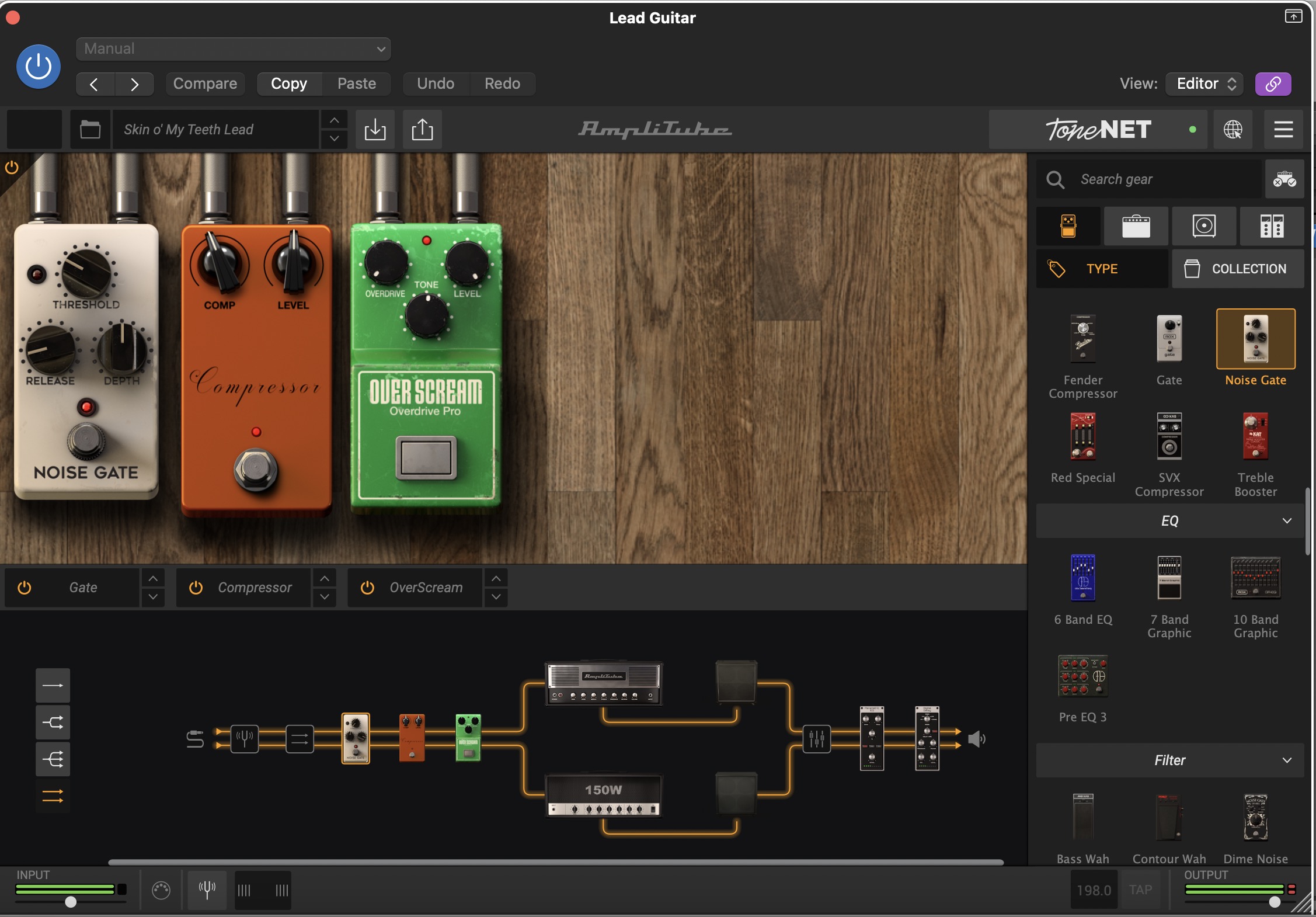Adjust the OUTPUT level slider handle

pos(1275,902)
